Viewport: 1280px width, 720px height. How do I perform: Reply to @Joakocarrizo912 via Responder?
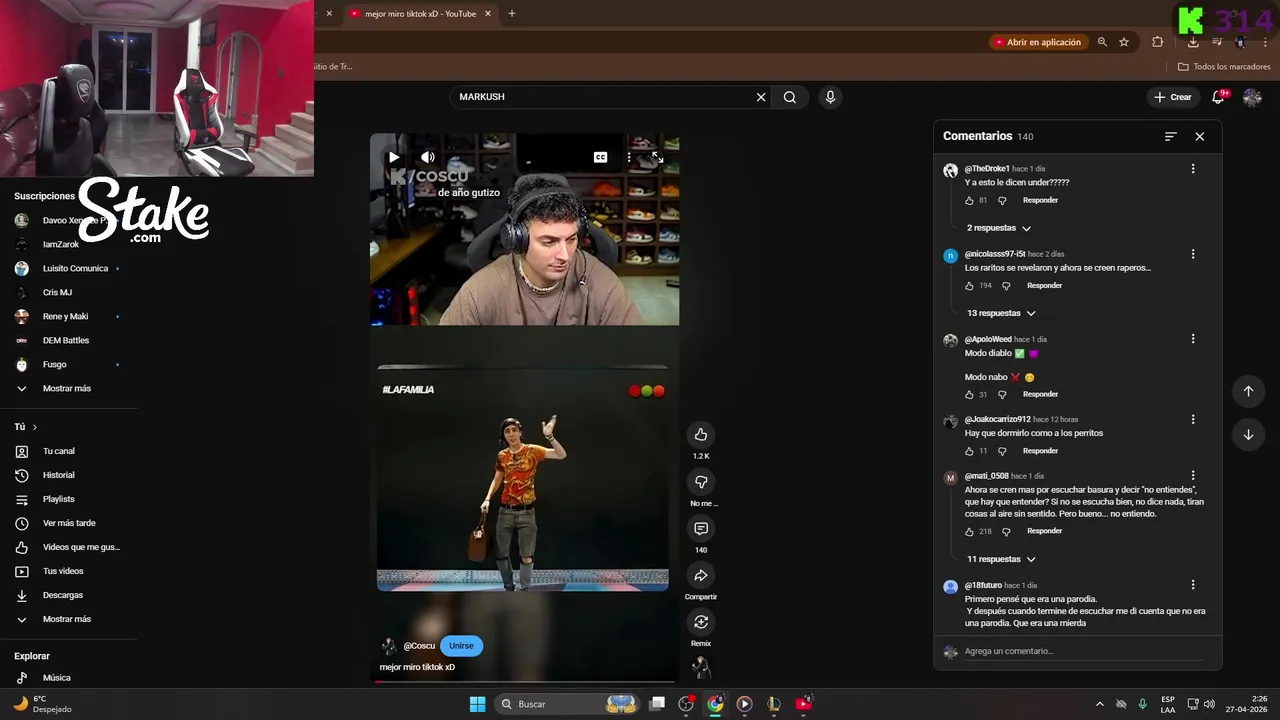click(1040, 451)
